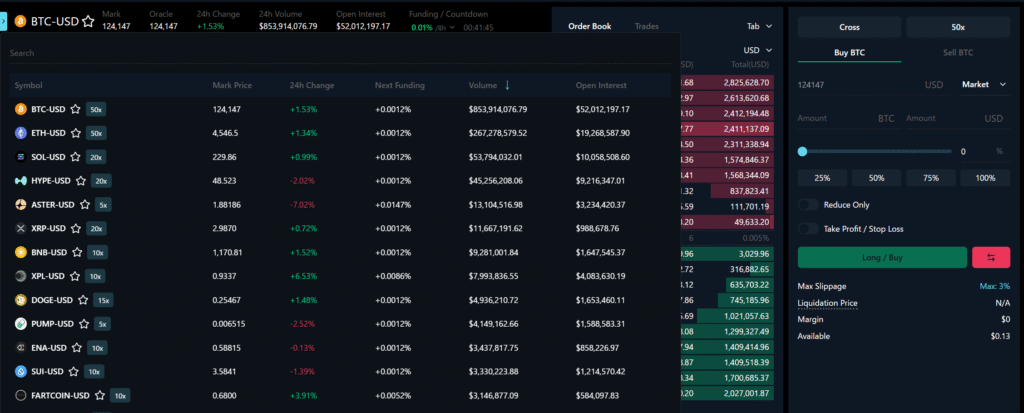Click the amount percentage slider handle
The height and width of the screenshot is (413, 1024).
click(x=802, y=151)
